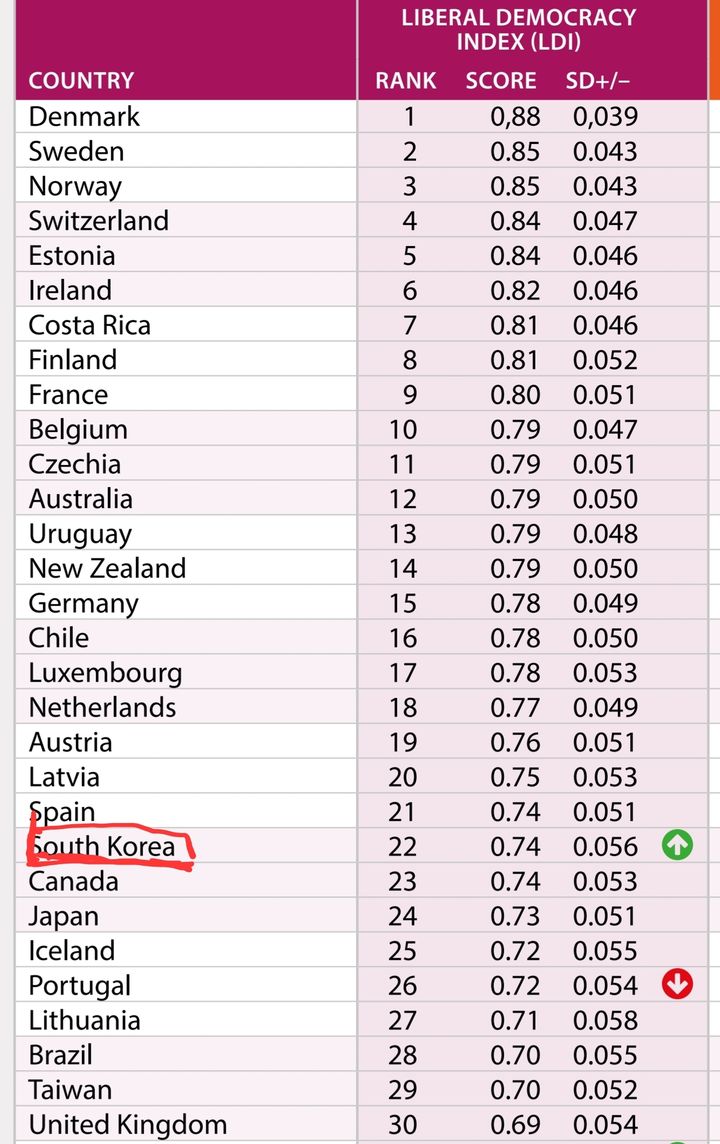This screenshot has width=720, height=1144.
Task: Select Luxembourg's SD value 0.053
Action: [605, 673]
